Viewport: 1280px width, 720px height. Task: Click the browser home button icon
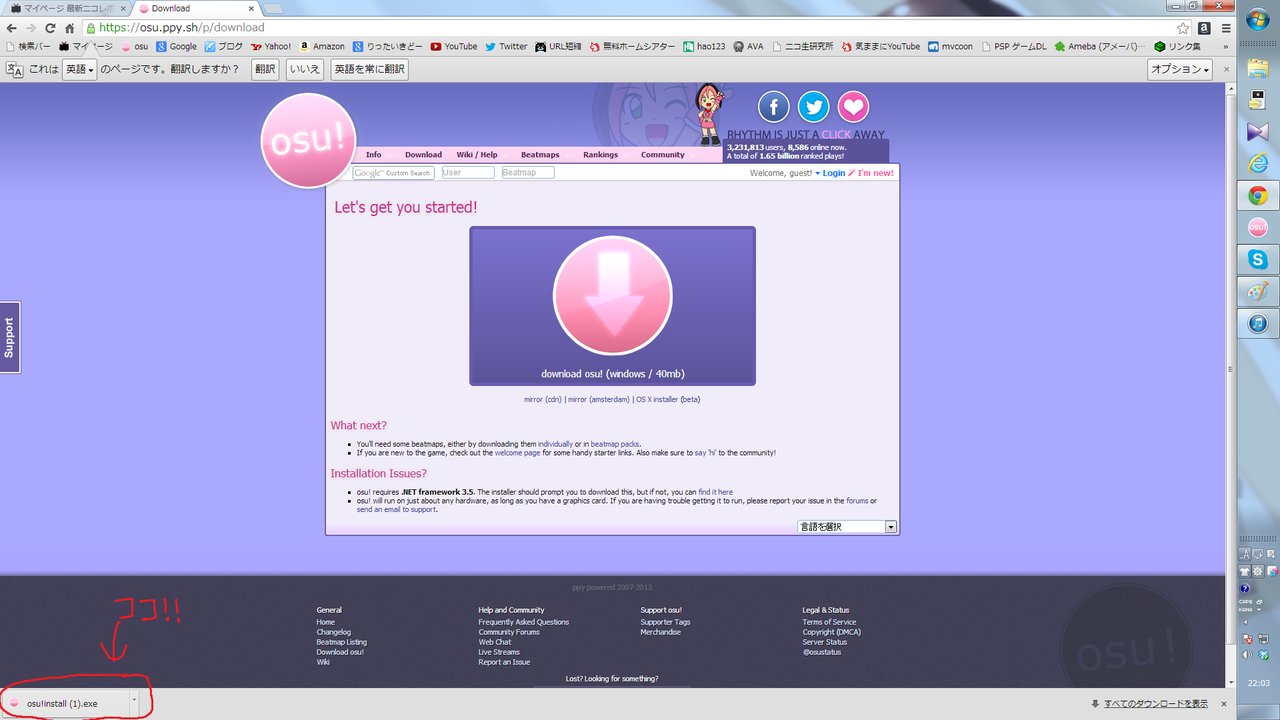click(x=69, y=28)
